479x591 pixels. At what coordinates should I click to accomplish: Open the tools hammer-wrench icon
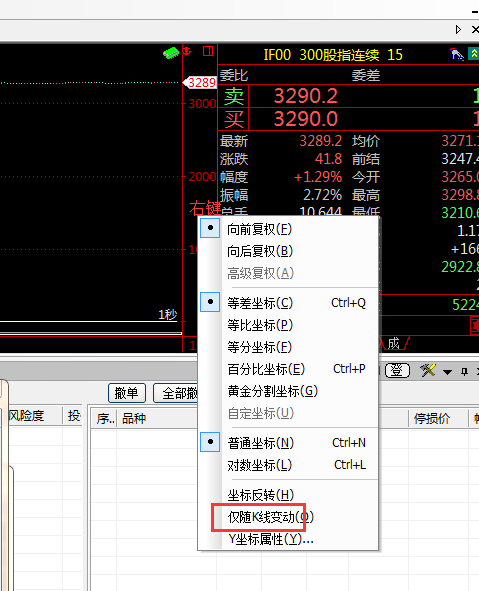click(x=428, y=371)
